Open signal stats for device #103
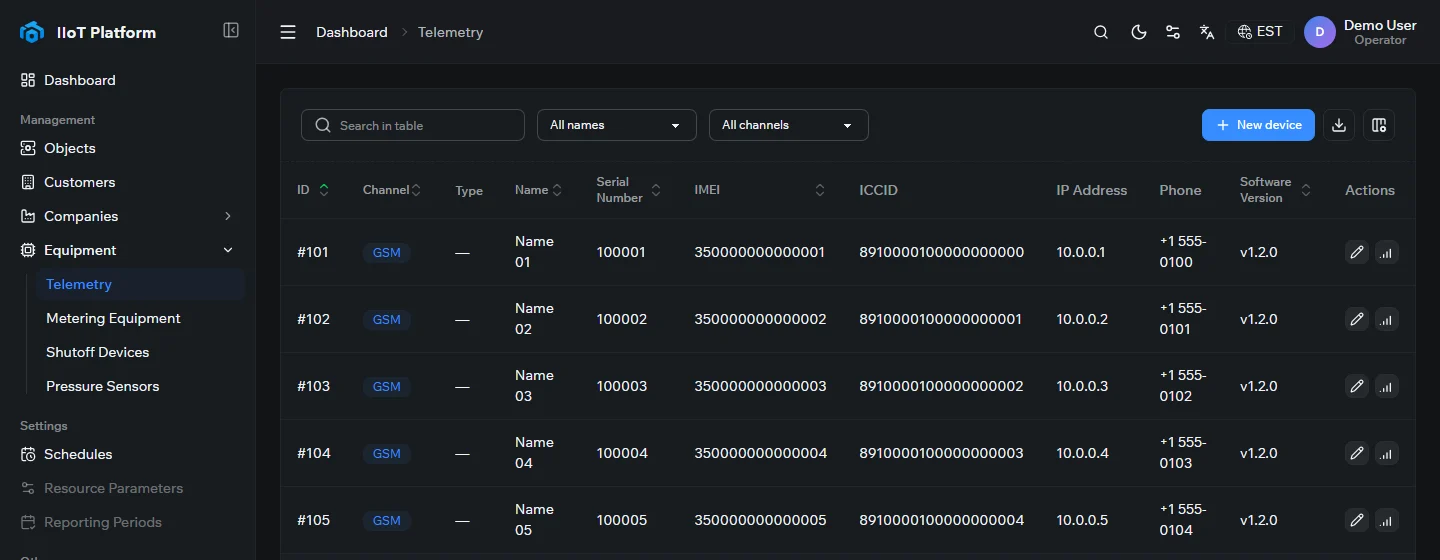Image resolution: width=1440 pixels, height=560 pixels. (1386, 386)
